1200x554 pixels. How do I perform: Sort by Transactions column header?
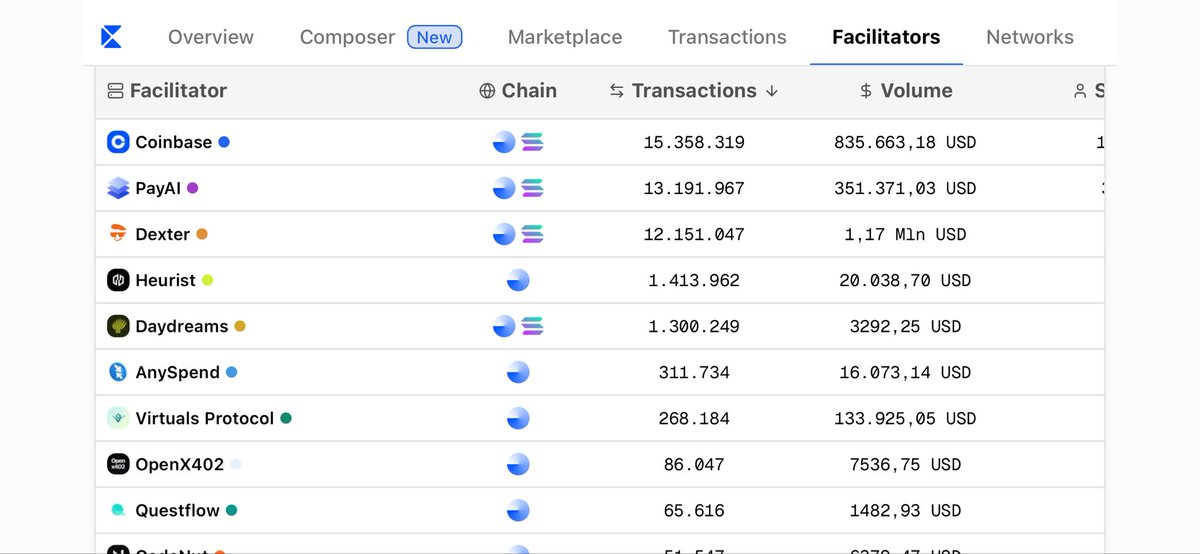click(694, 91)
